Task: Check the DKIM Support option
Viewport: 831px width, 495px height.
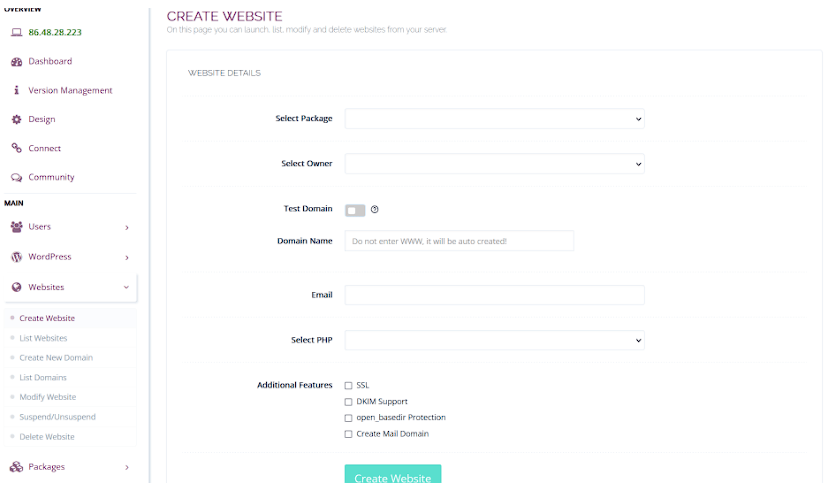Action: [x=348, y=402]
